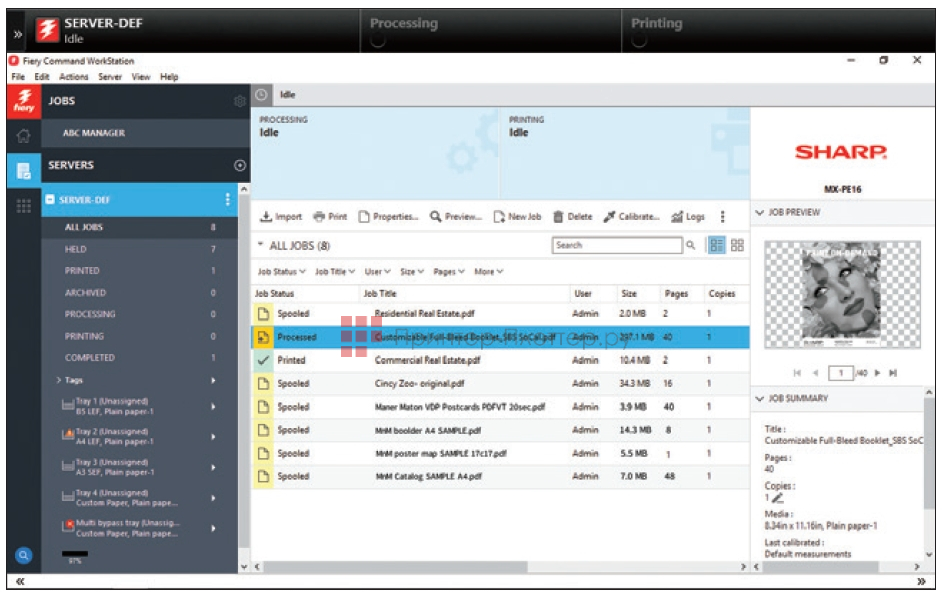Click the Search jobs input field
The height and width of the screenshot is (594, 943).
point(616,245)
